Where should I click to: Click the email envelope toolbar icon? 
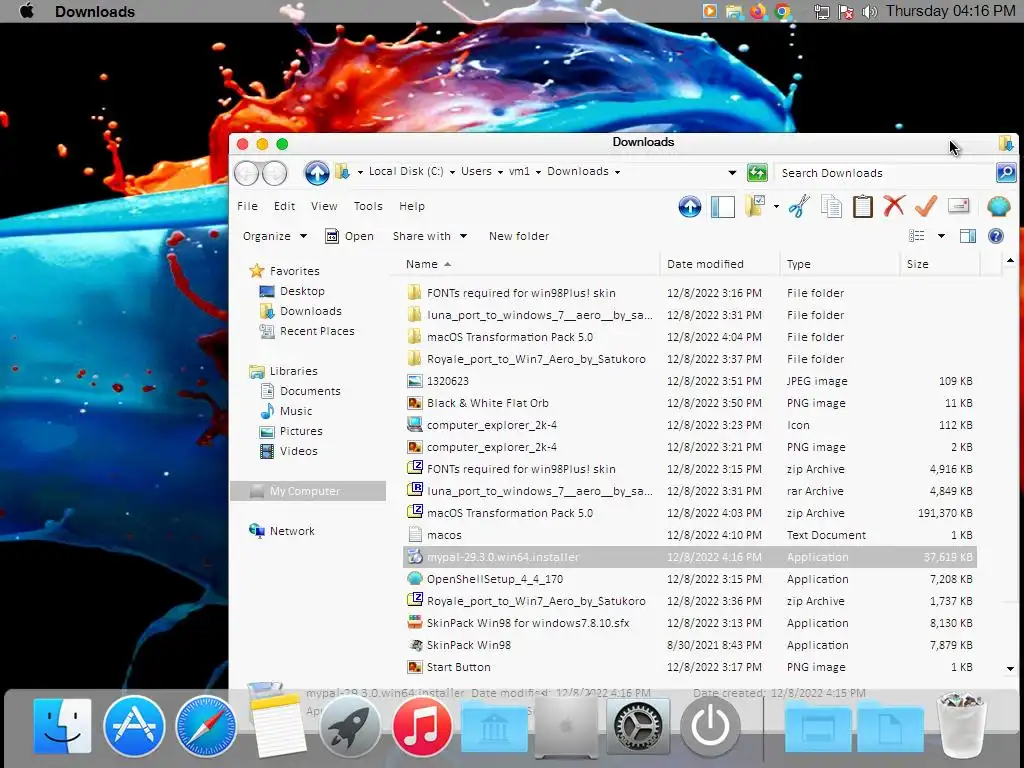point(959,206)
